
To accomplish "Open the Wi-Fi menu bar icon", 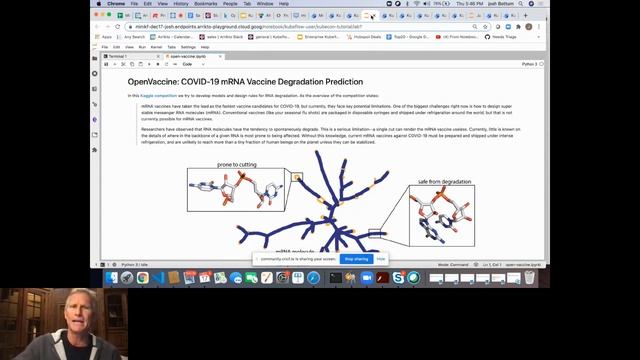I will point(416,4).
